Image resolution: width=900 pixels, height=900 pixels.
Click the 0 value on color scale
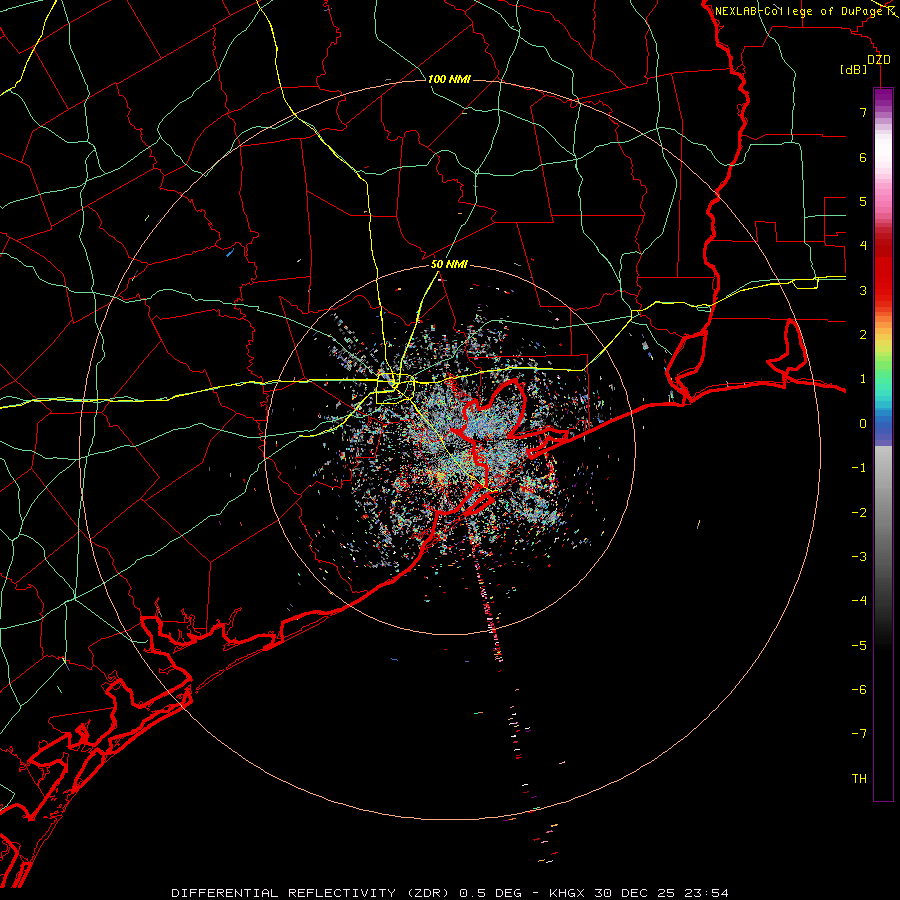point(863,424)
